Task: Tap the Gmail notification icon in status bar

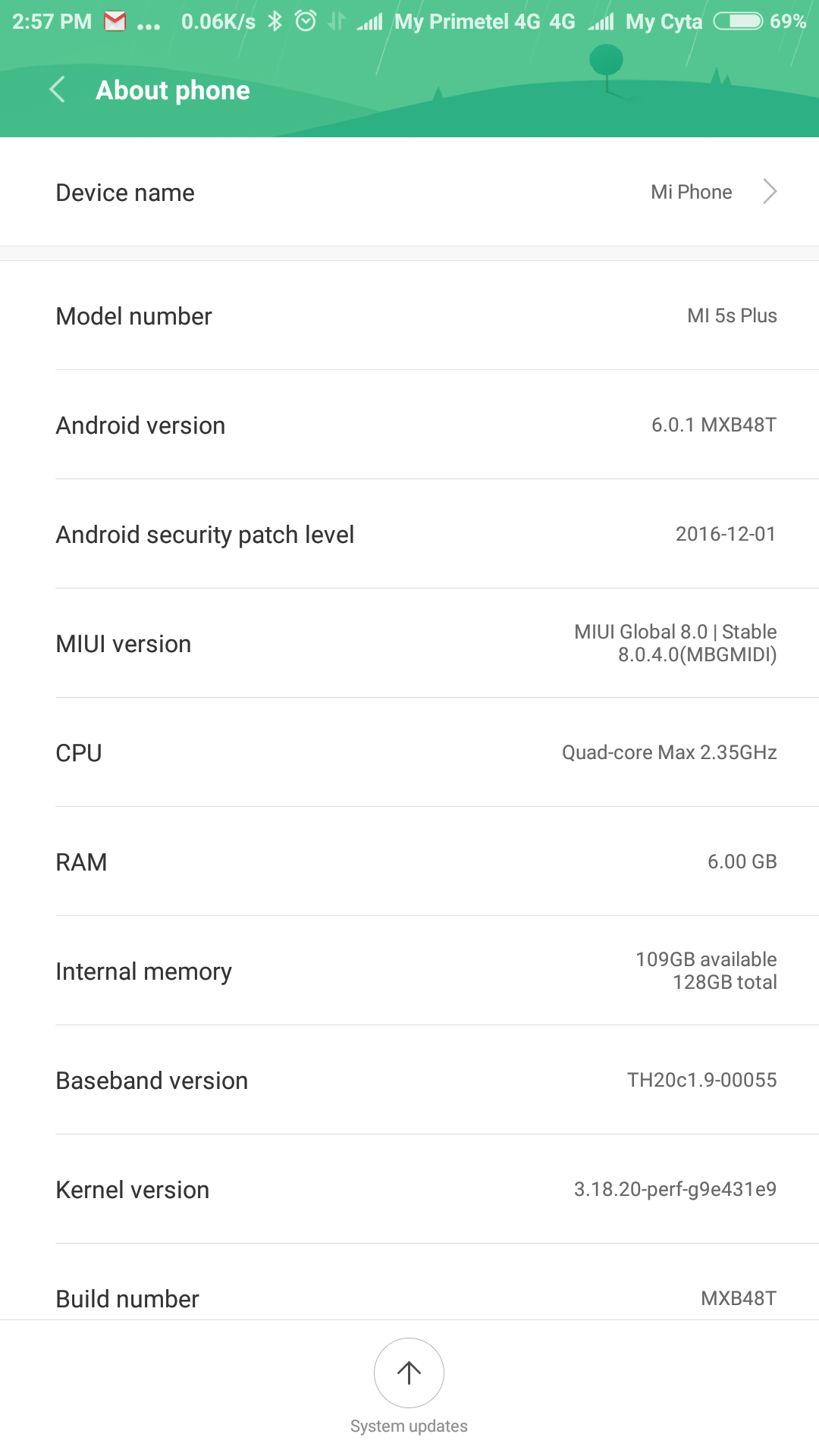Action: tap(115, 21)
